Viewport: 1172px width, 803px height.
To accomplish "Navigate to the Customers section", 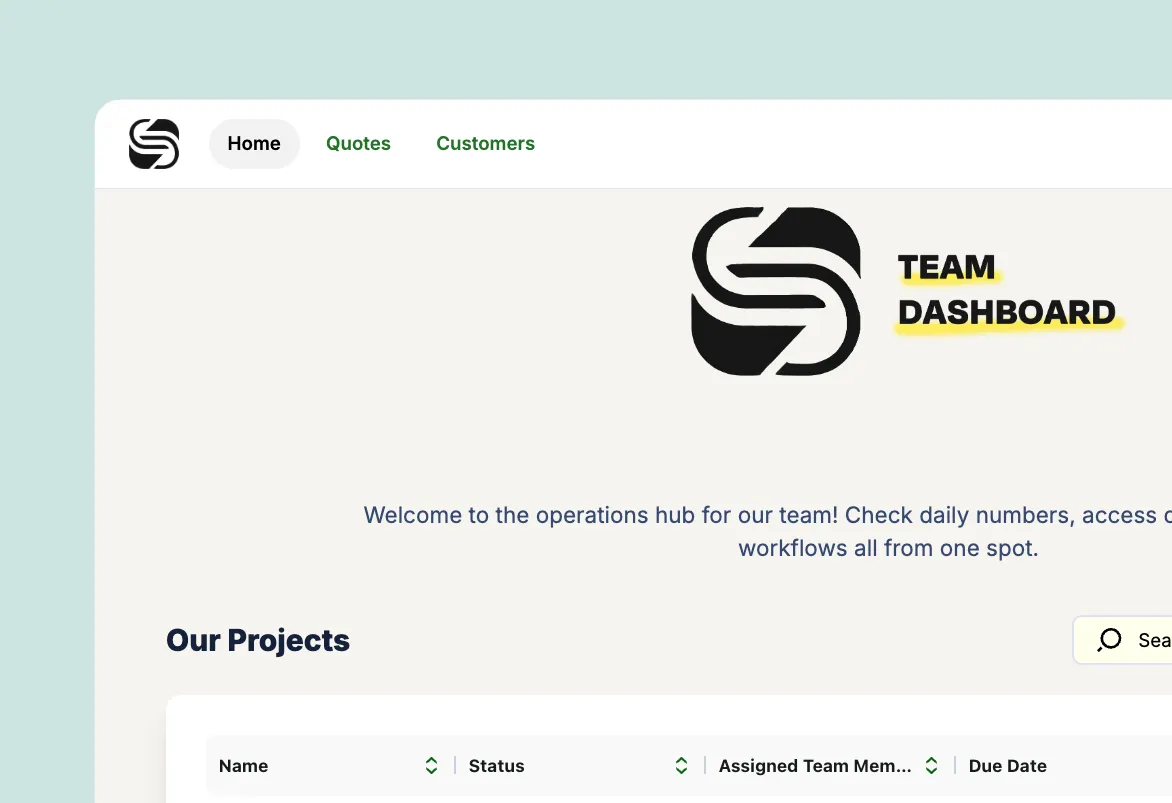I will click(x=485, y=143).
